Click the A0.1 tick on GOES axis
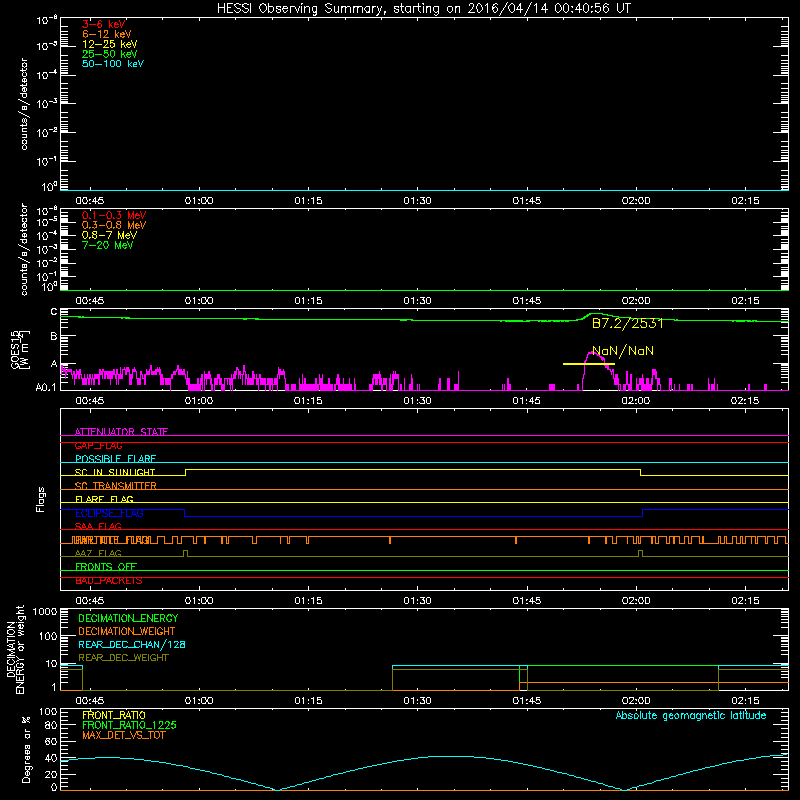800x800 pixels. 46,387
